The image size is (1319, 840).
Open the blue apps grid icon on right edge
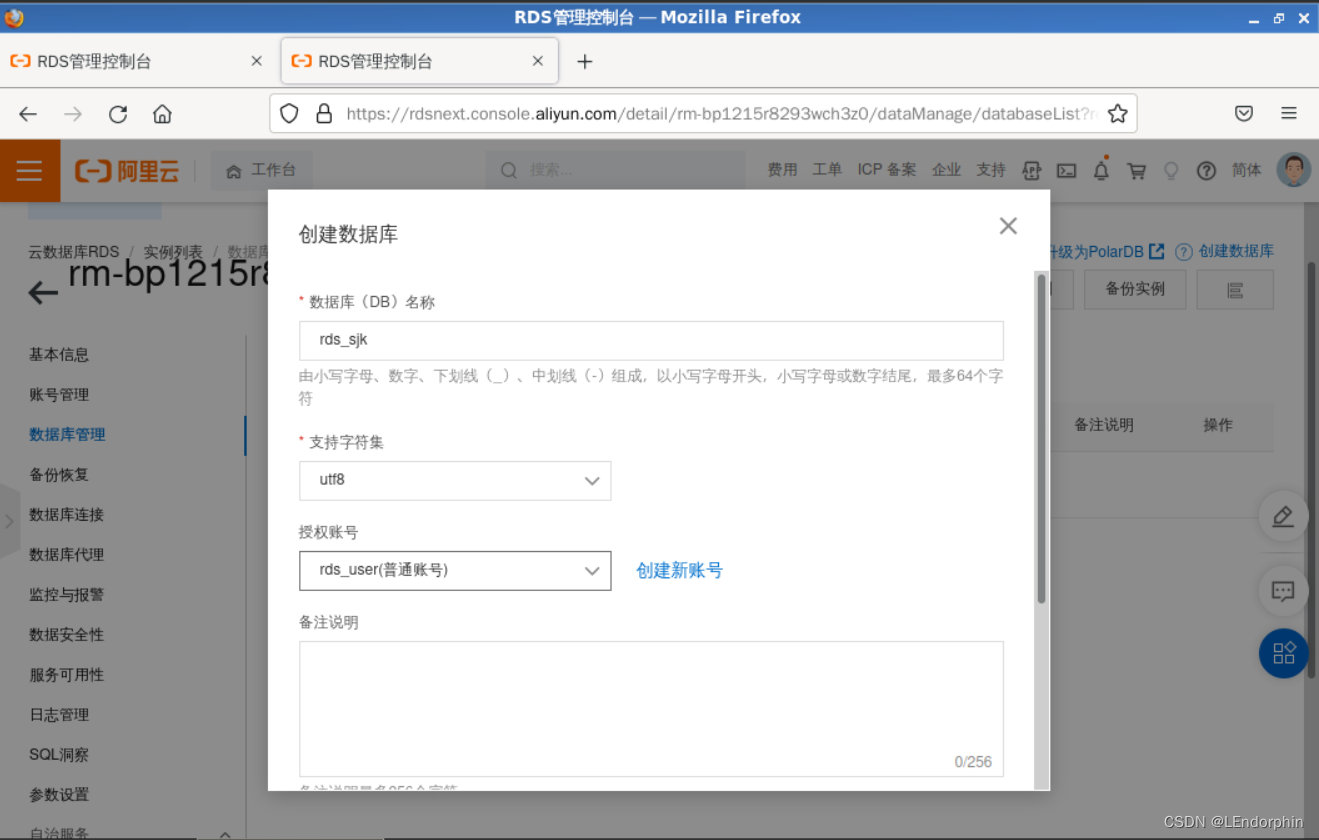click(1283, 653)
